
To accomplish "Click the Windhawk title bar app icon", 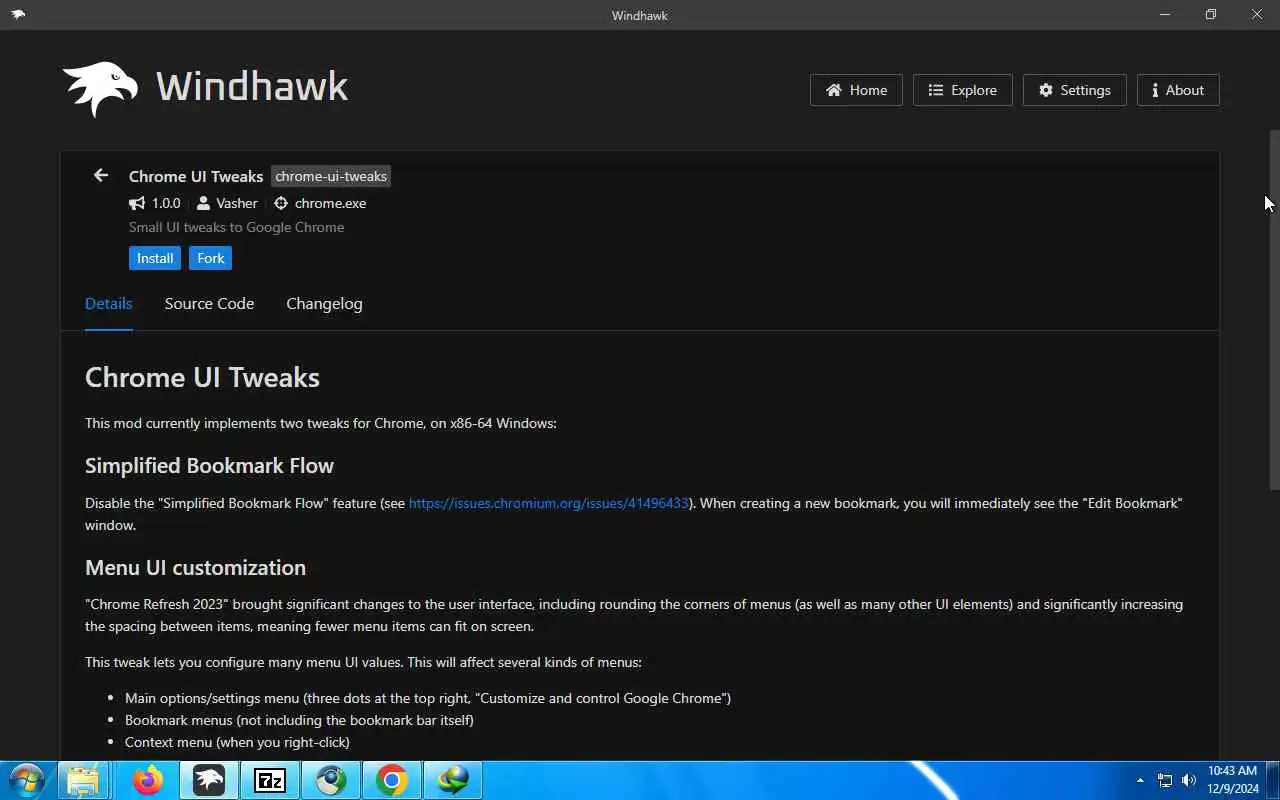I will [x=18, y=15].
